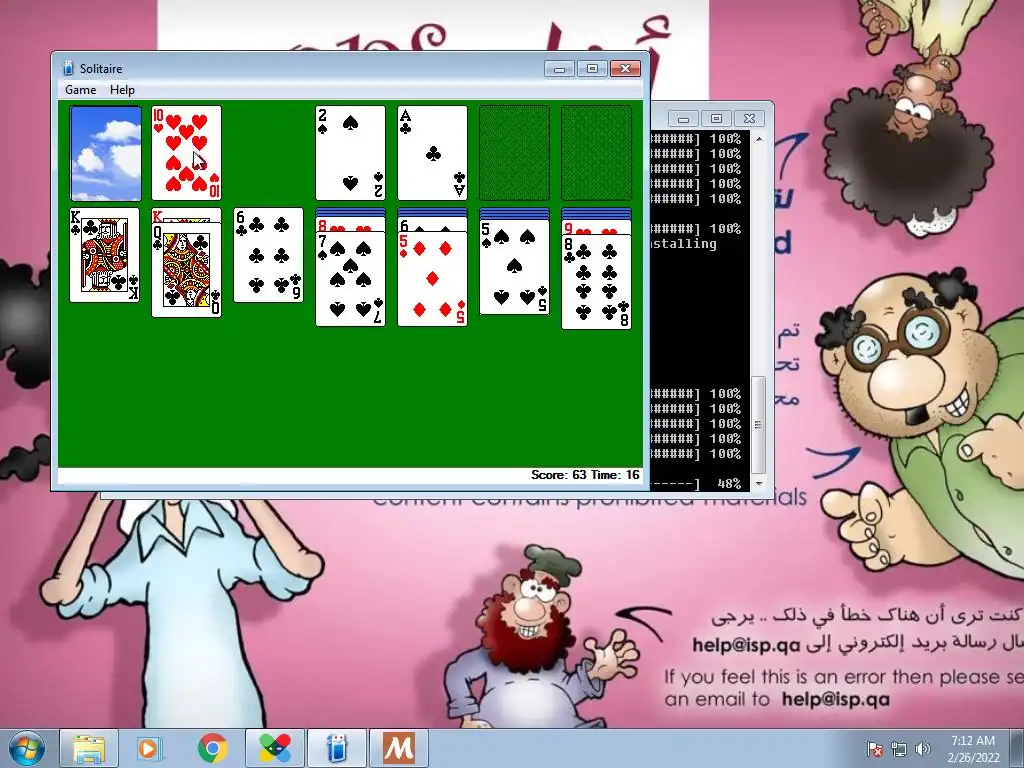
Task: Click console scrollbar down arrow
Action: [758, 483]
